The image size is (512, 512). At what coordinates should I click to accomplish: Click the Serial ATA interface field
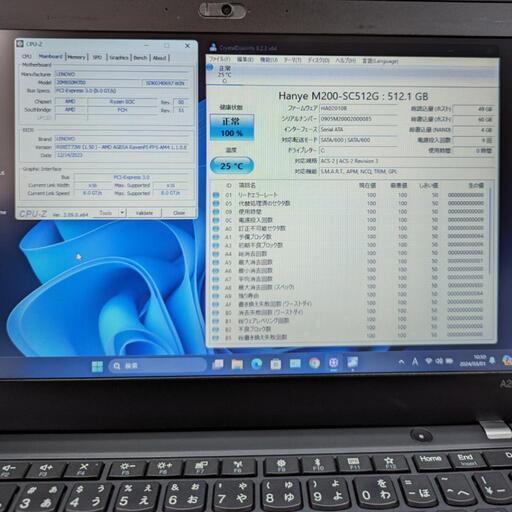(x=358, y=129)
